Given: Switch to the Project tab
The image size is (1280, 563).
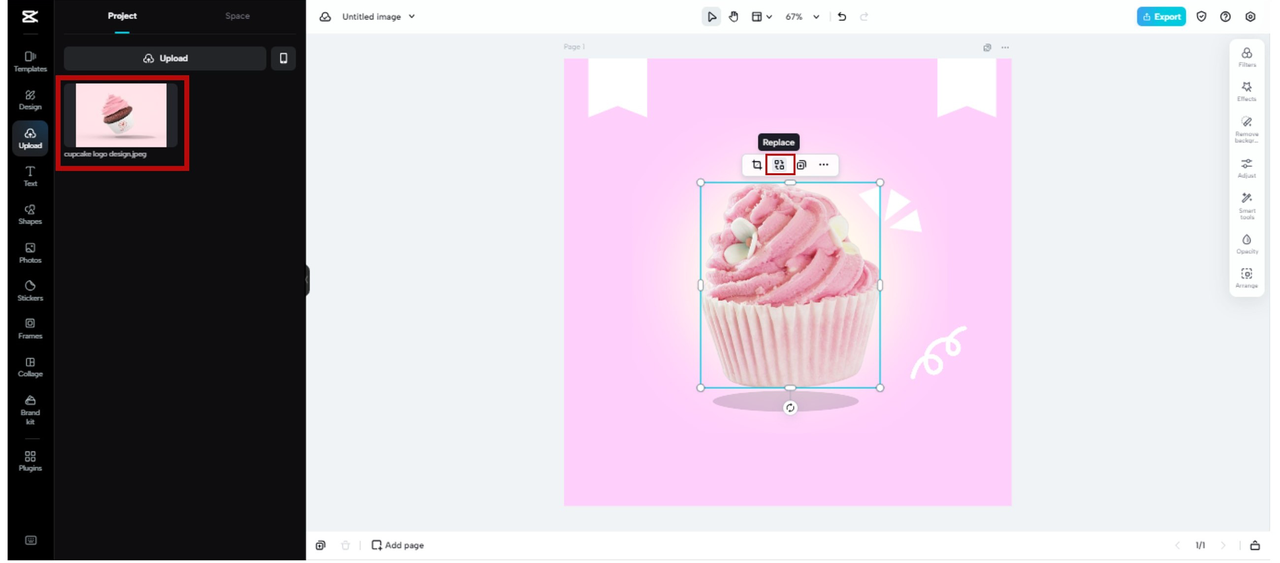Looking at the screenshot, I should point(122,16).
